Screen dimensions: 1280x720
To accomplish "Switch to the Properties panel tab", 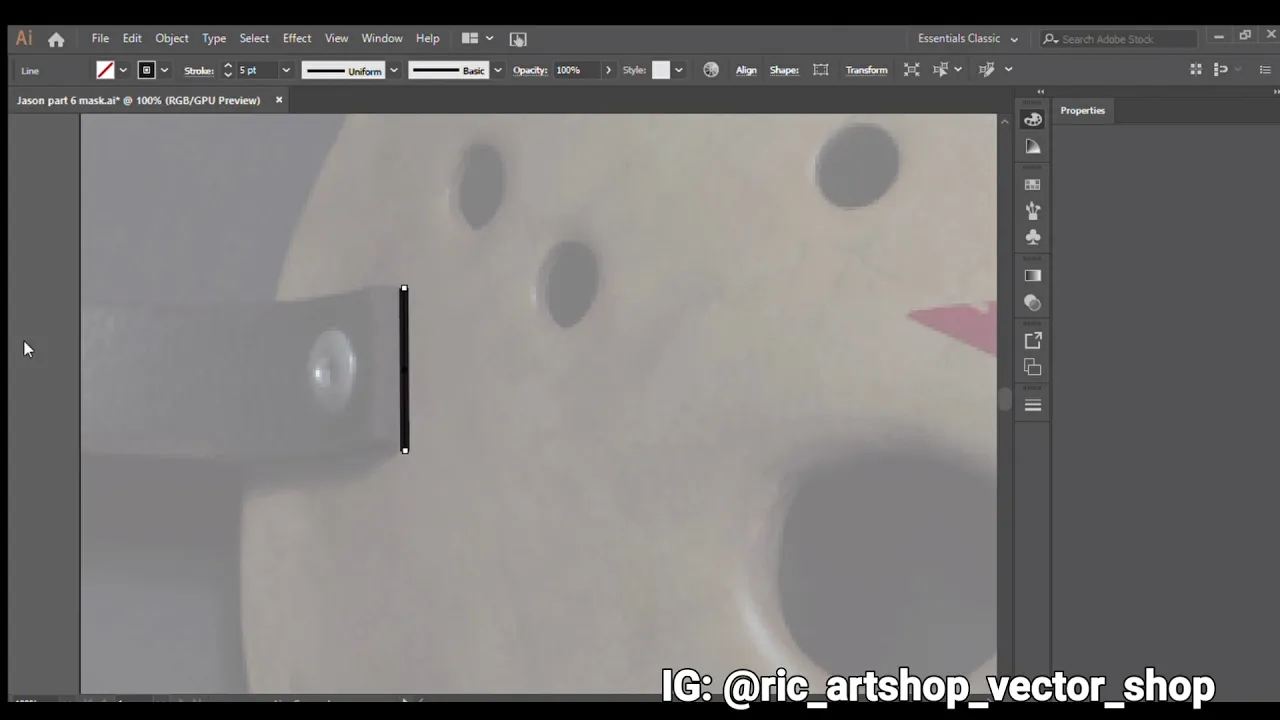I will (1083, 110).
